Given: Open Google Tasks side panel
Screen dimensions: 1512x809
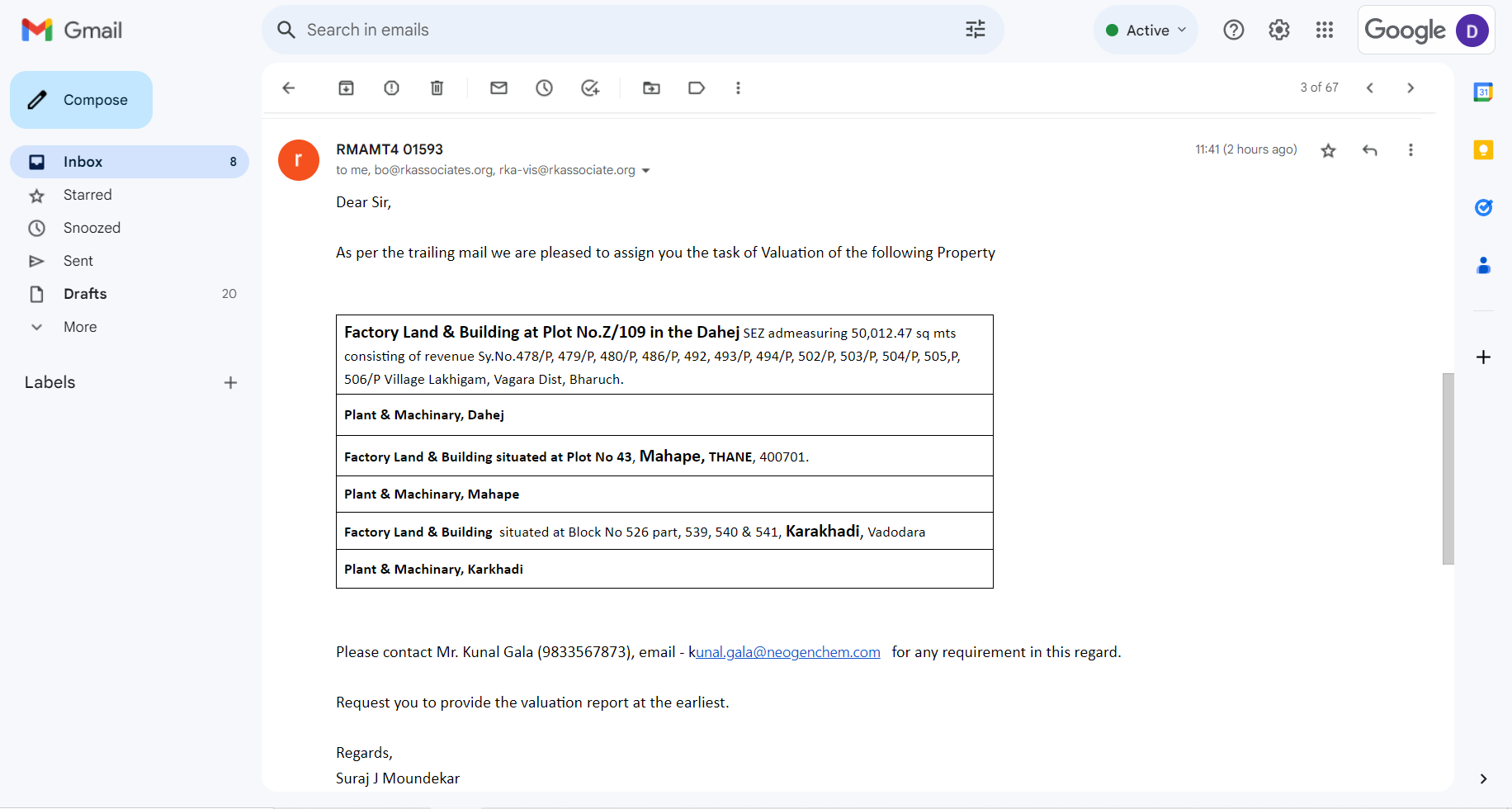Looking at the screenshot, I should [1483, 207].
